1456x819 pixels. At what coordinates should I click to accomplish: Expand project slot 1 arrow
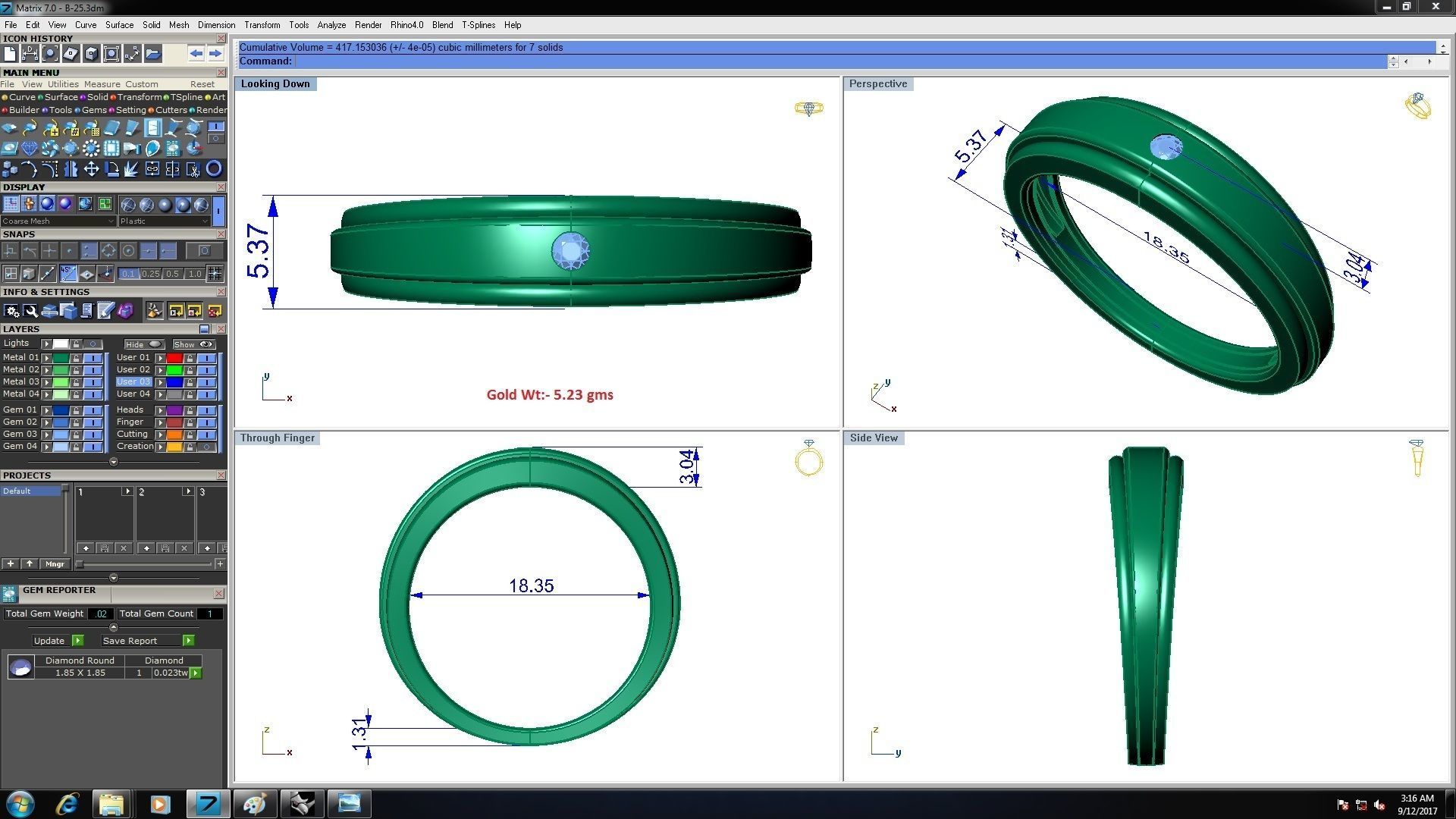pyautogui.click(x=127, y=491)
